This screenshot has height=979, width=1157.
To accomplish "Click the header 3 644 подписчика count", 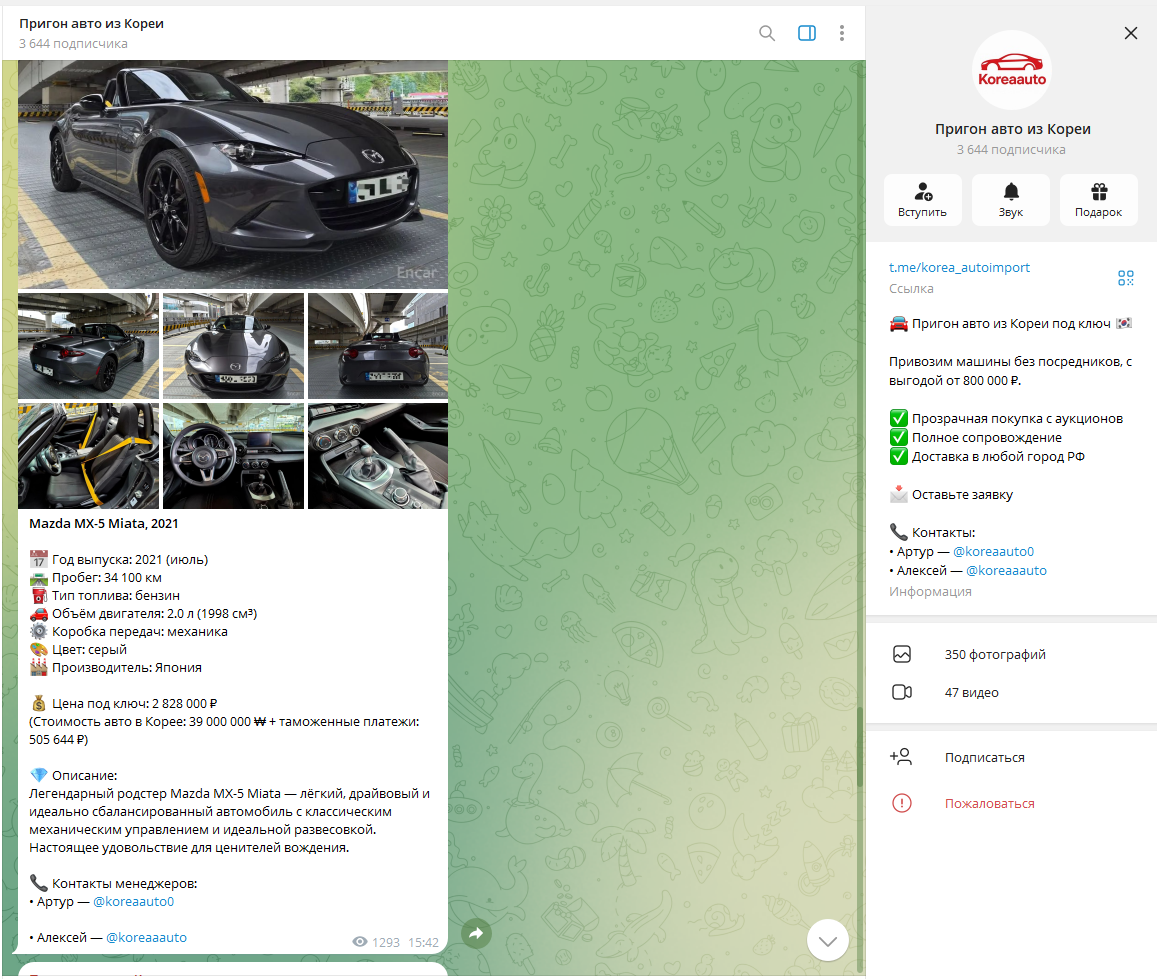I will 73,44.
